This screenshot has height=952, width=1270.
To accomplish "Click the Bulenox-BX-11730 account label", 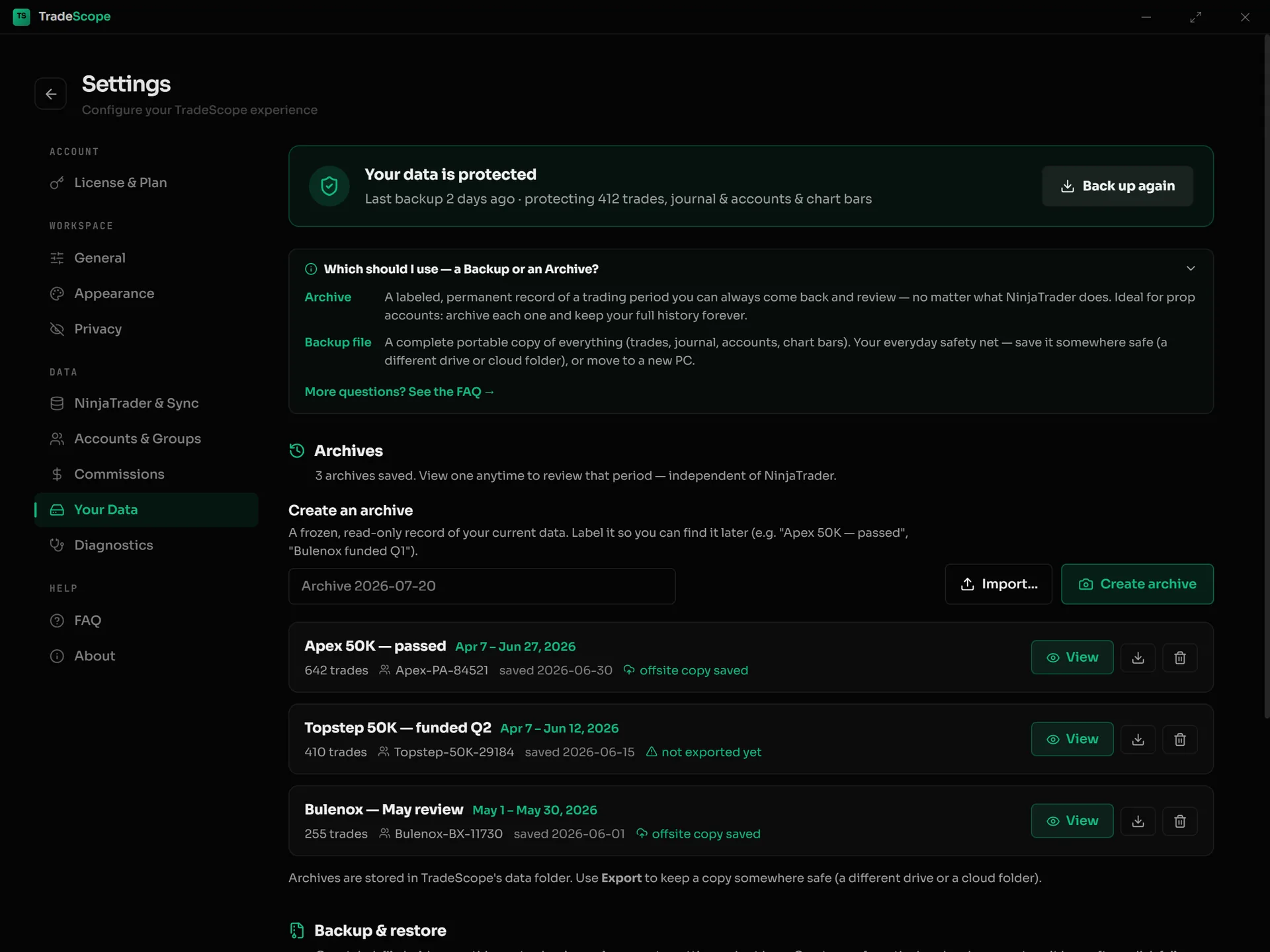I will click(x=441, y=834).
